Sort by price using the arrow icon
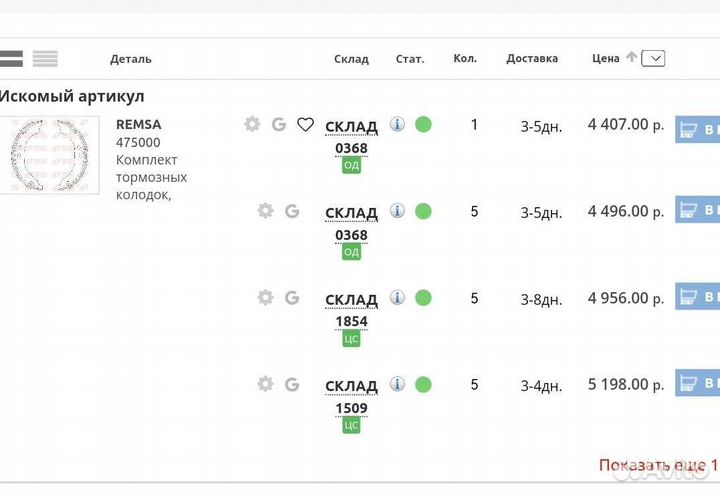This screenshot has height=494, width=720. tap(631, 57)
